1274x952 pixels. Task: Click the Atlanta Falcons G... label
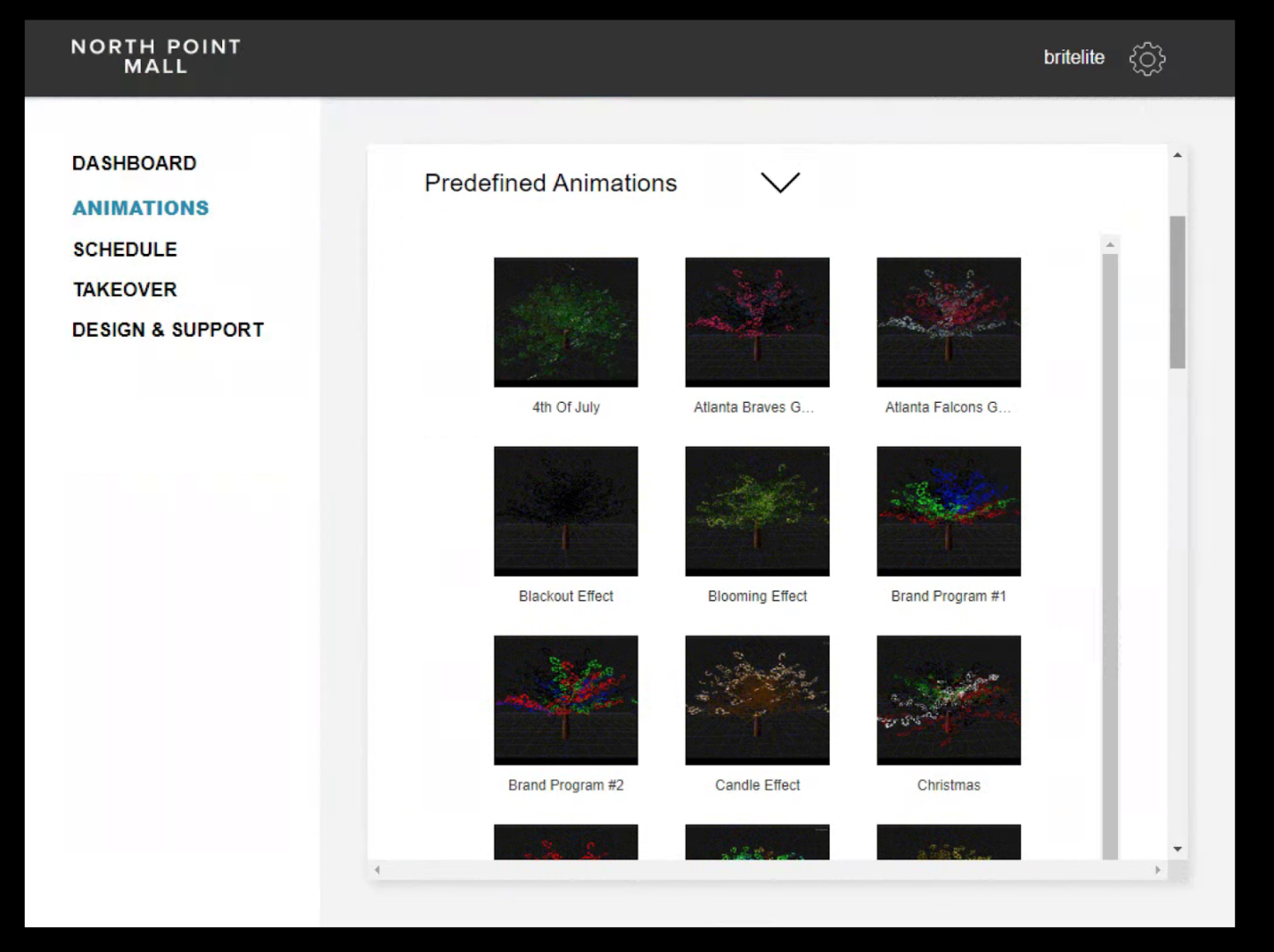tap(948, 407)
